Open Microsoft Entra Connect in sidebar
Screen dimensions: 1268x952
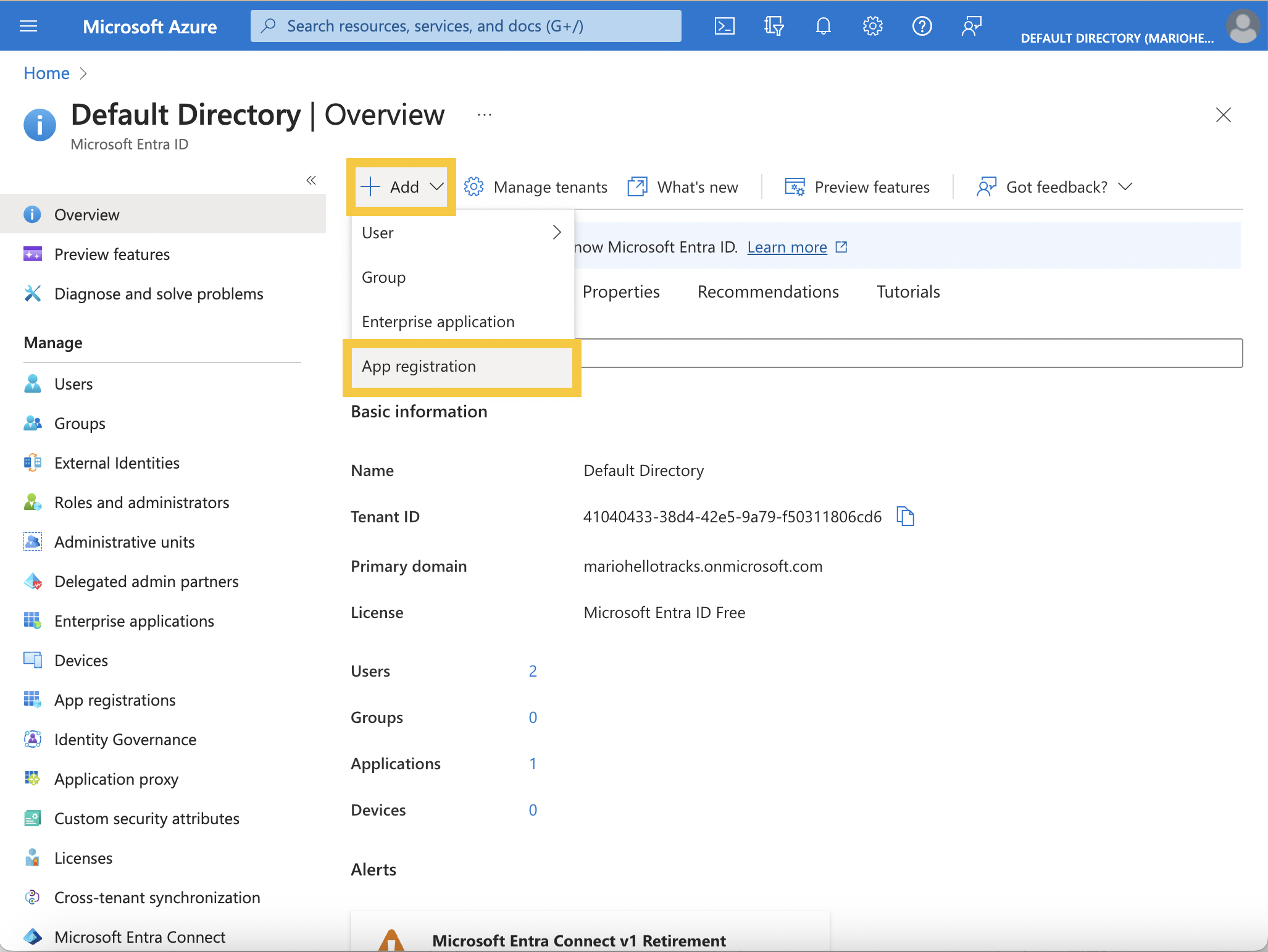[x=140, y=937]
